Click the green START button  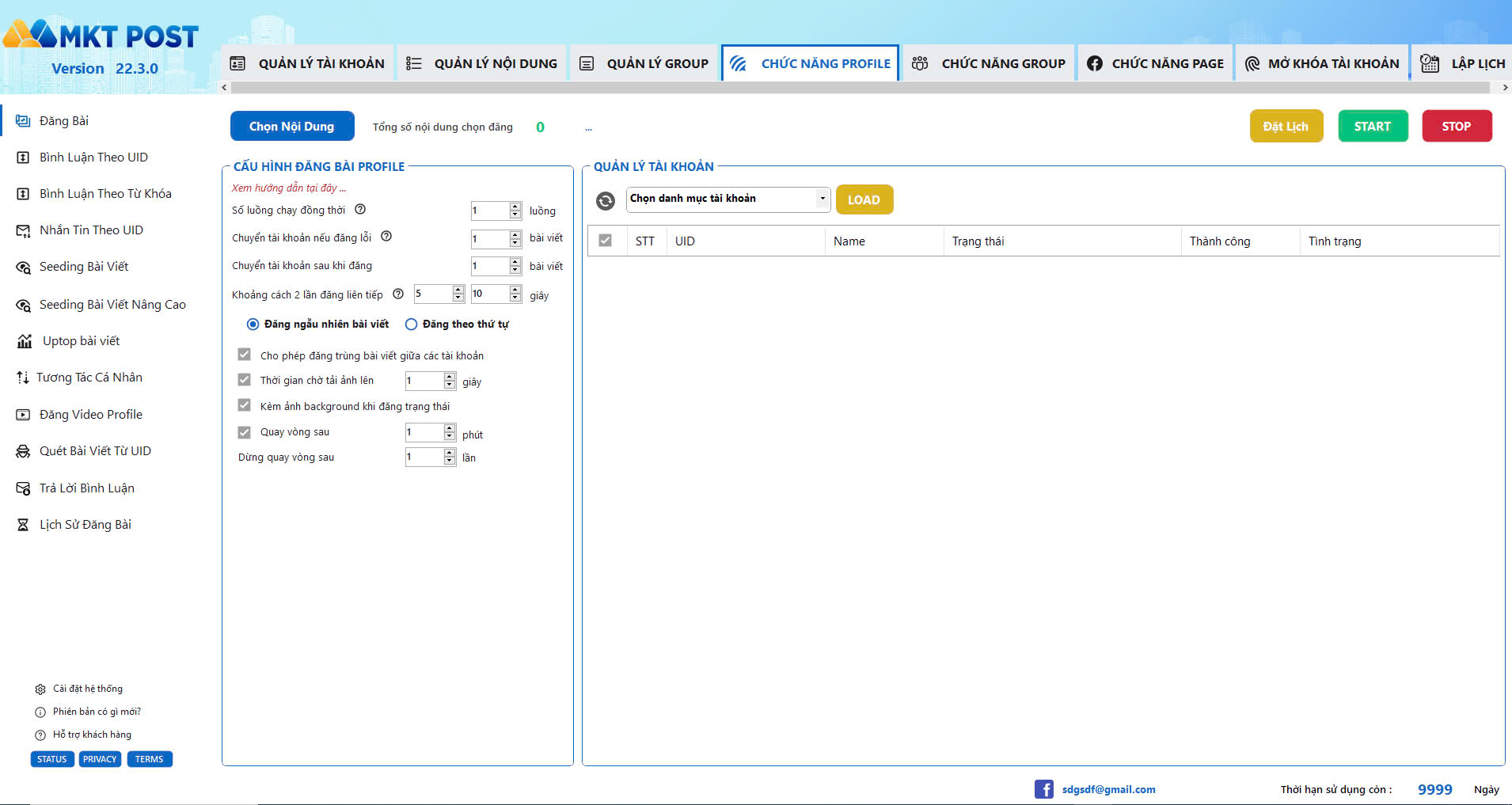1373,127
